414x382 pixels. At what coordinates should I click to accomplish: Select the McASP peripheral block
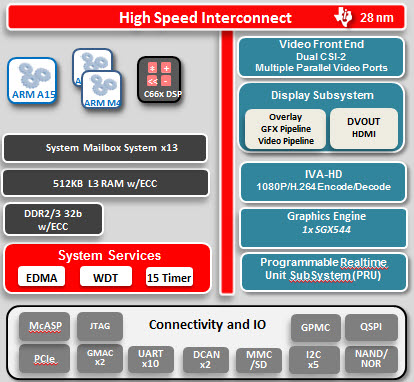point(45,326)
